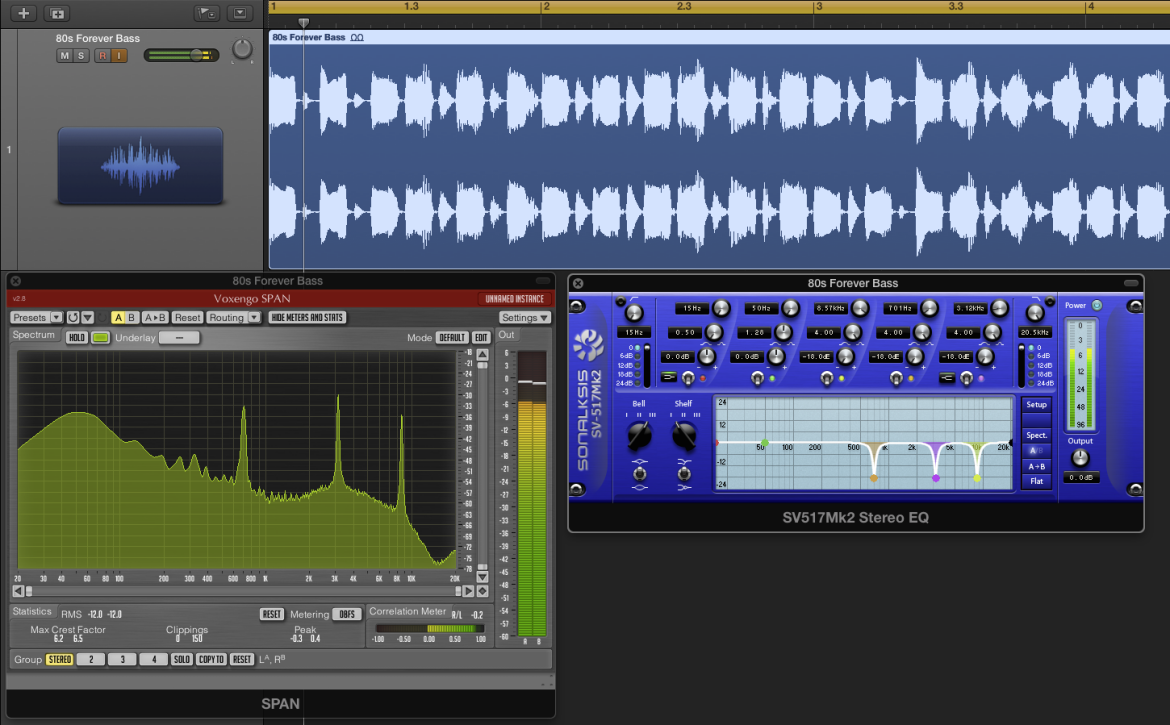Click the high-shelf shape icon on the 3.12kHz band
Viewport: 1170px width, 725px height.
[947, 377]
